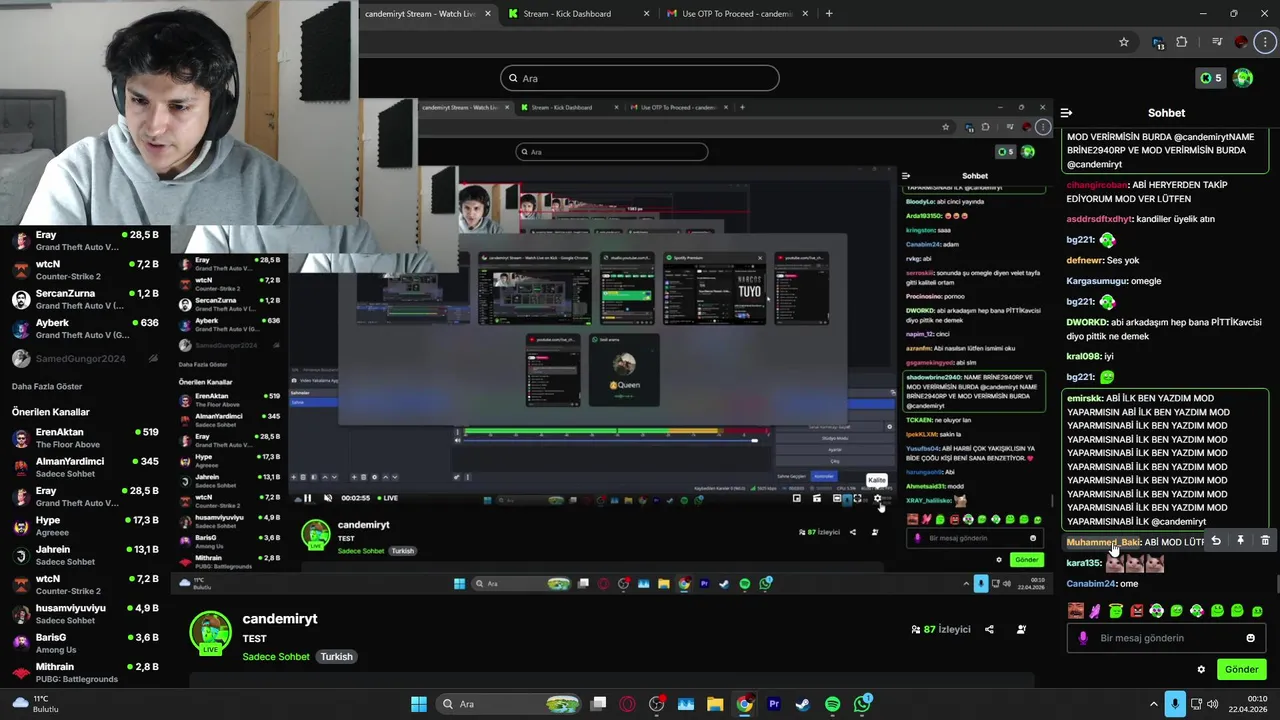Show hidden system tray icons

click(x=1153, y=704)
